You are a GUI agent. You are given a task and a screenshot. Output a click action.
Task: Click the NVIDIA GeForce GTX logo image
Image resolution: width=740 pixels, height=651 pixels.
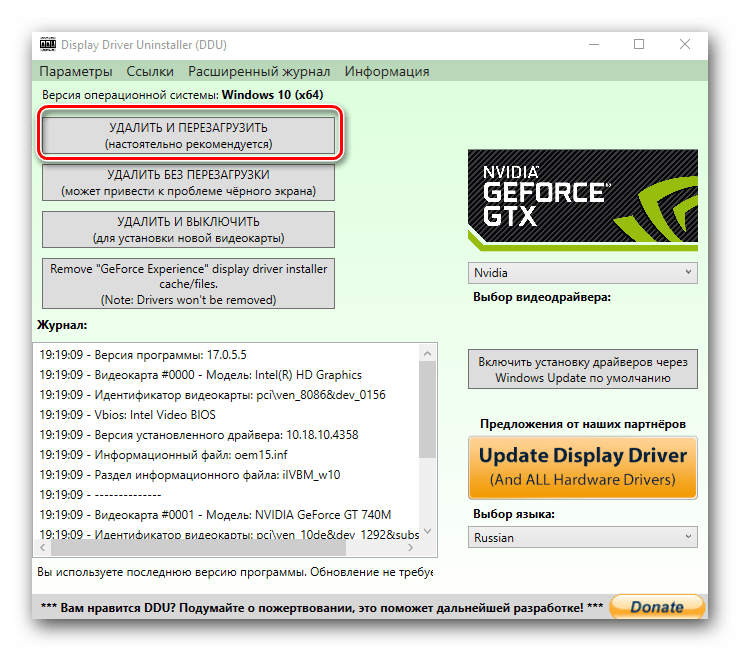583,200
